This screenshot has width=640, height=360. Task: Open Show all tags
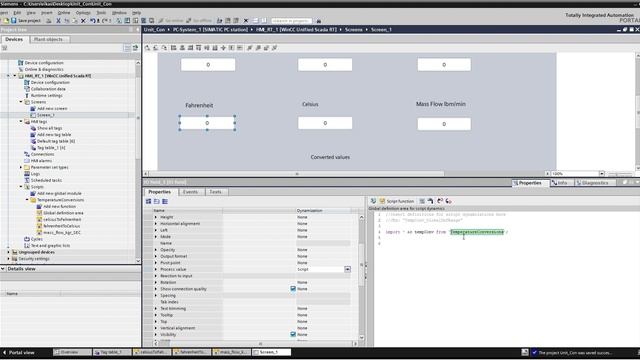(49, 128)
